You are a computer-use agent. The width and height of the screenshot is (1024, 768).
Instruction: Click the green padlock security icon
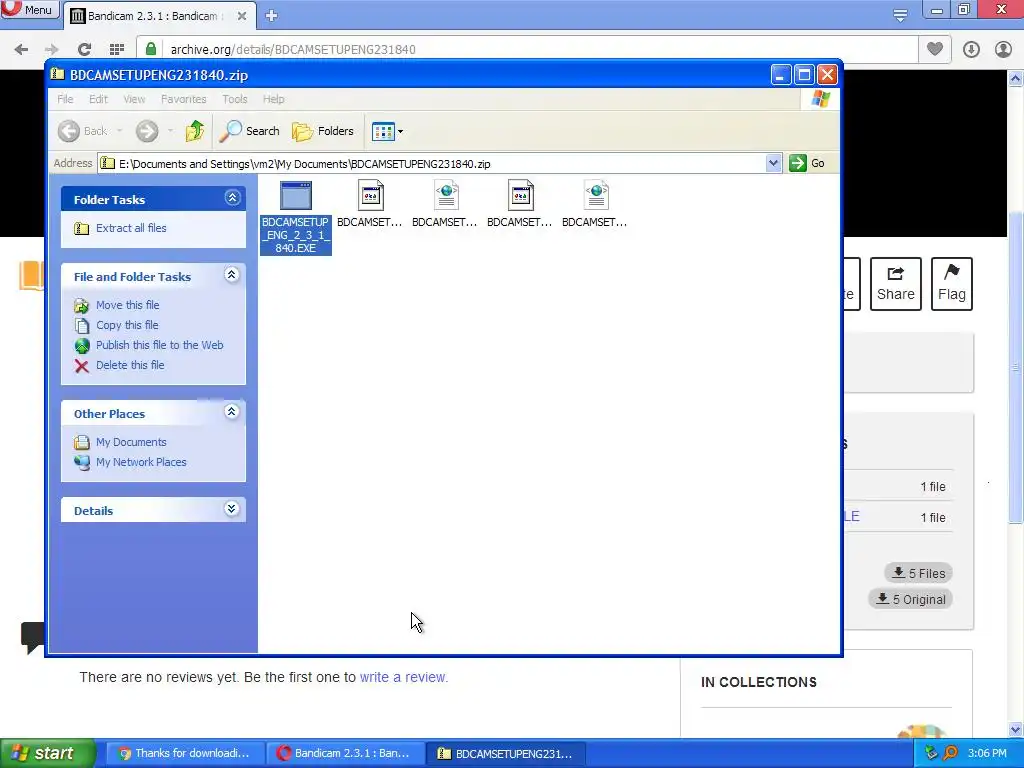coord(151,49)
